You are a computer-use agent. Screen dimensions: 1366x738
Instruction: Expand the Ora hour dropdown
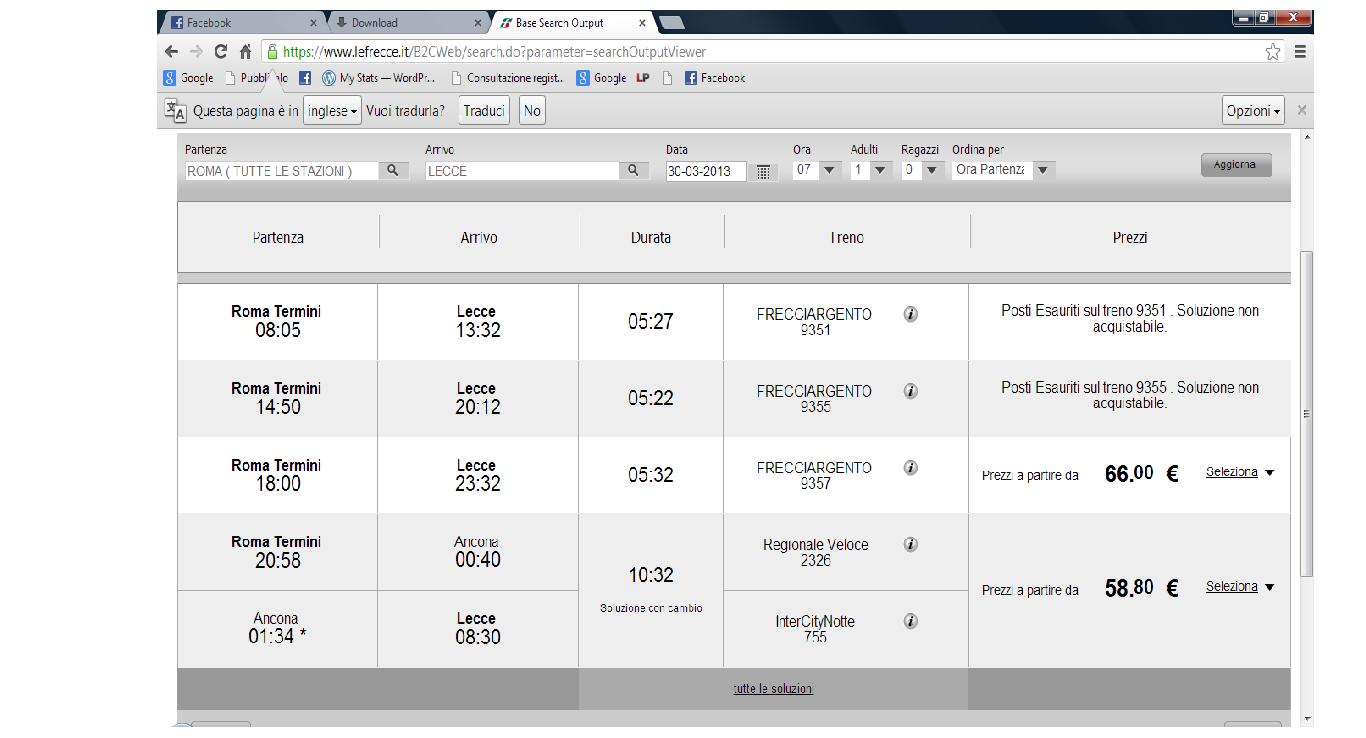(x=817, y=171)
